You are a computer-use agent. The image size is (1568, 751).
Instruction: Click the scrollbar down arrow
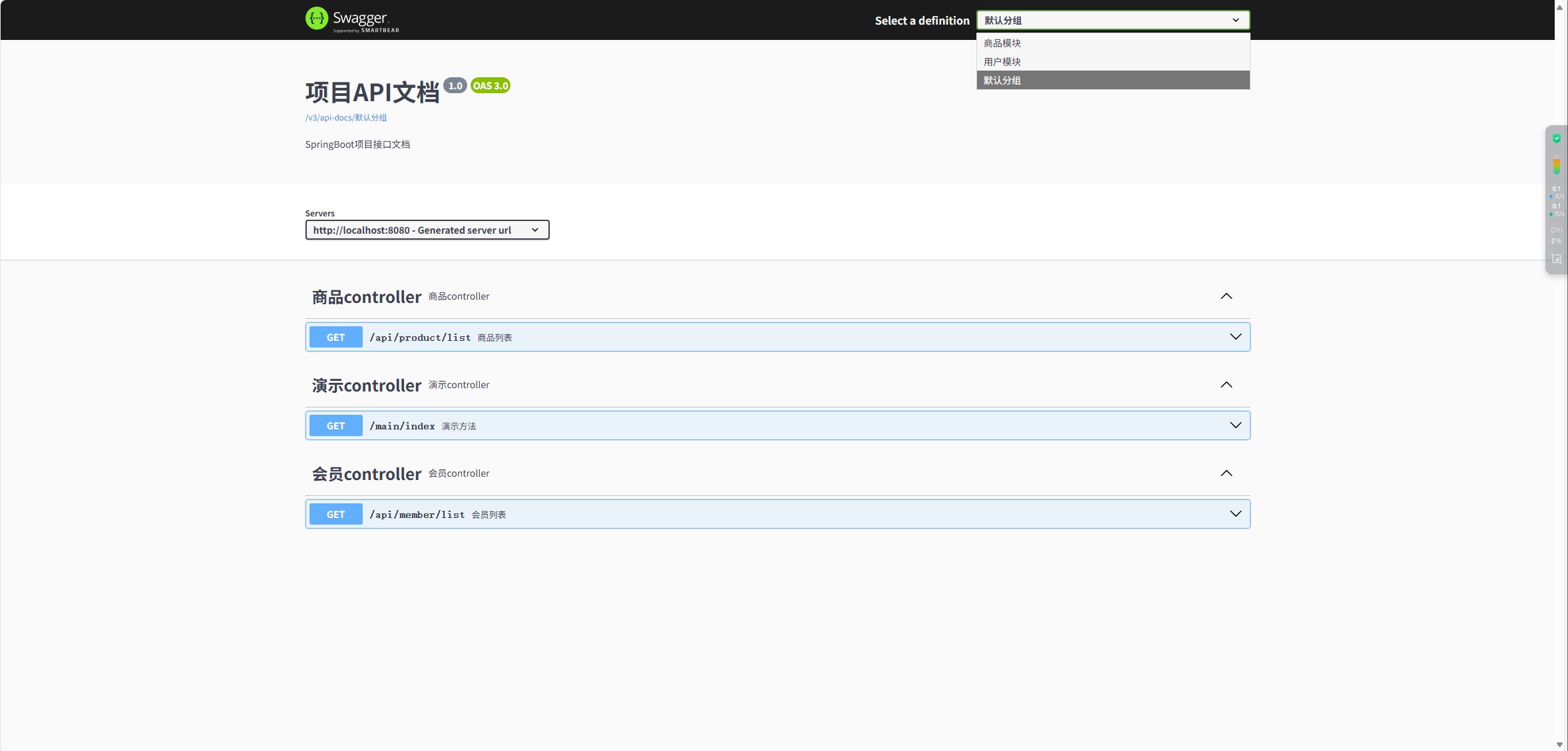1559,744
